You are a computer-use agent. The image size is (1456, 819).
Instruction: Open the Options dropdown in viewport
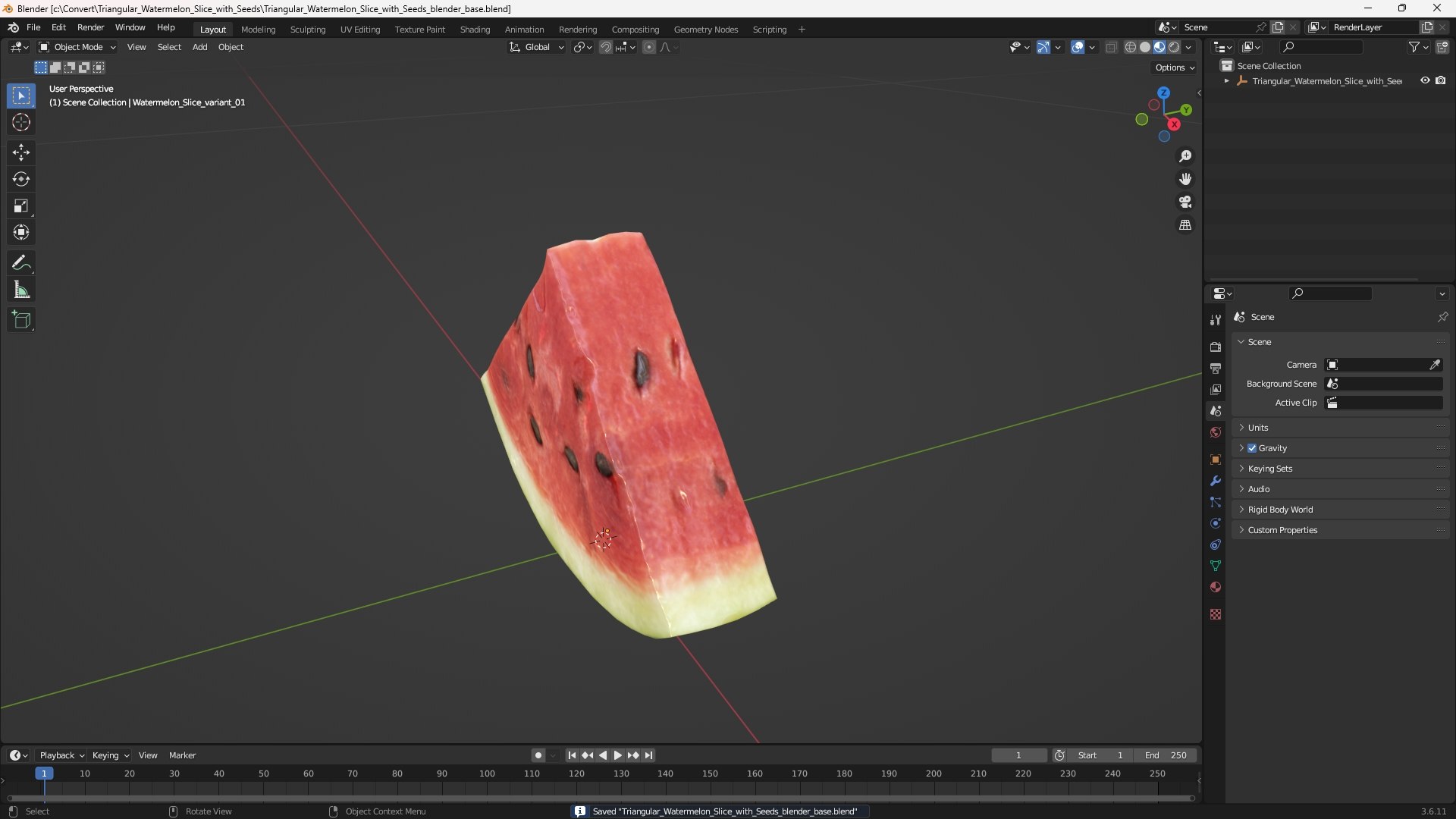click(x=1175, y=67)
